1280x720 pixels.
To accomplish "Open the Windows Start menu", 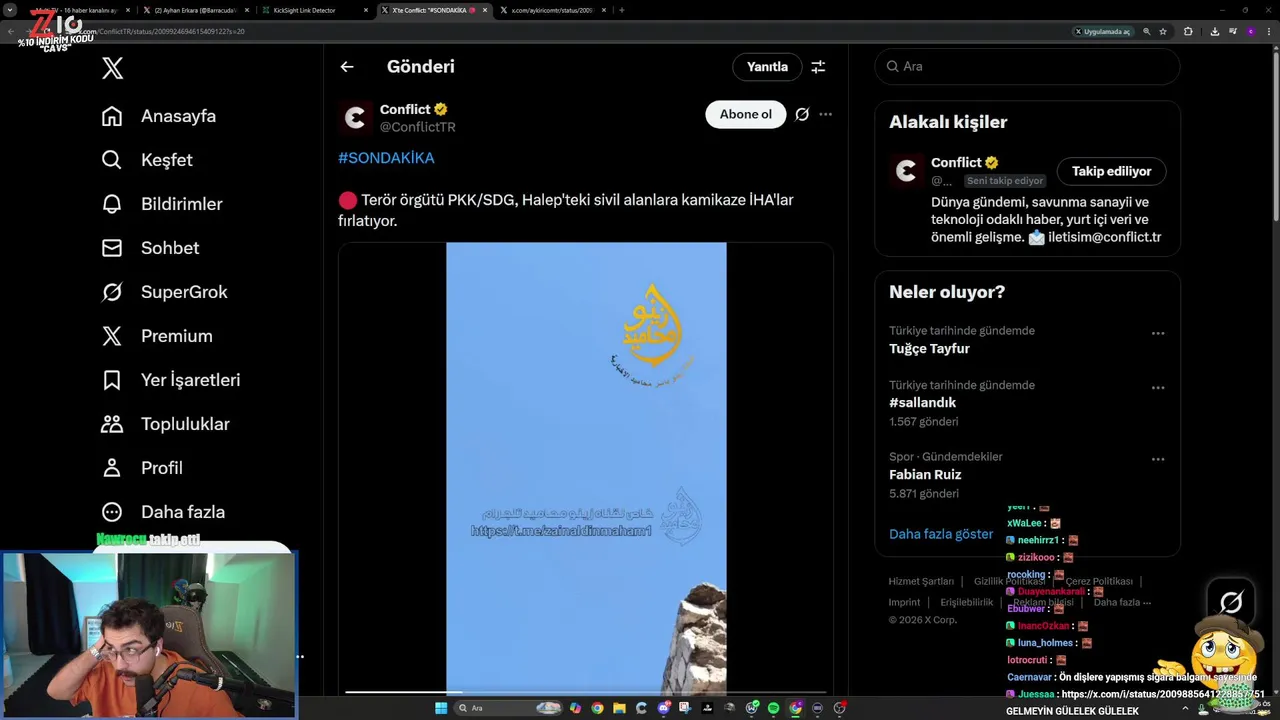I will (441, 708).
